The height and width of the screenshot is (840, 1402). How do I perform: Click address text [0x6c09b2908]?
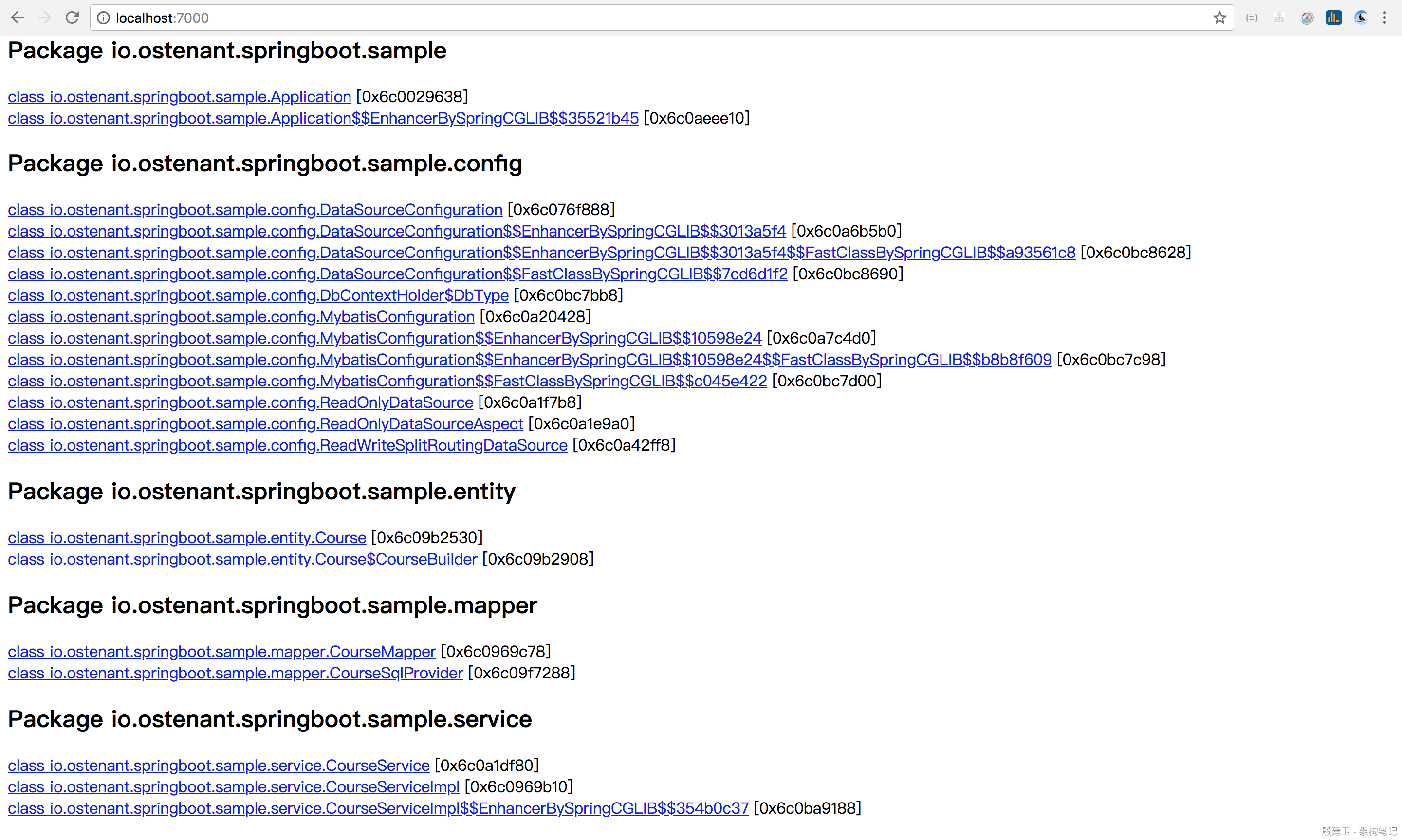click(x=538, y=559)
